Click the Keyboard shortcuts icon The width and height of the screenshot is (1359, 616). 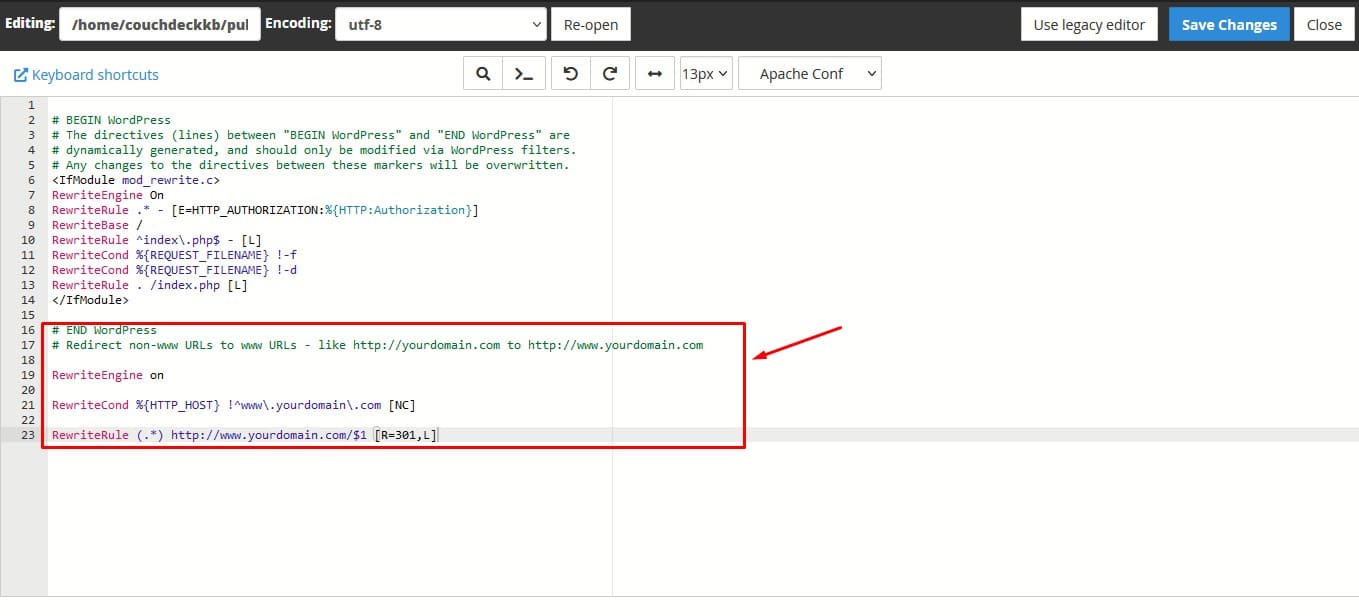coord(19,74)
